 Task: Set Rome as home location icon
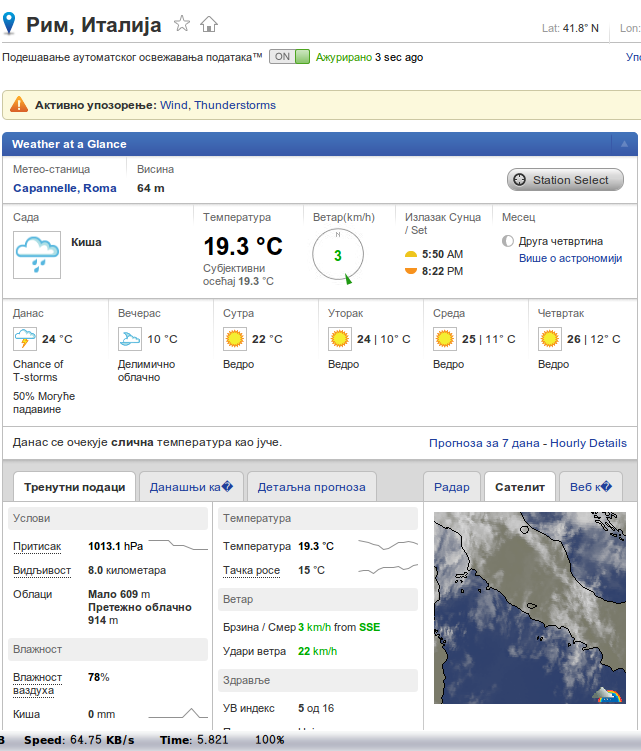(x=208, y=23)
